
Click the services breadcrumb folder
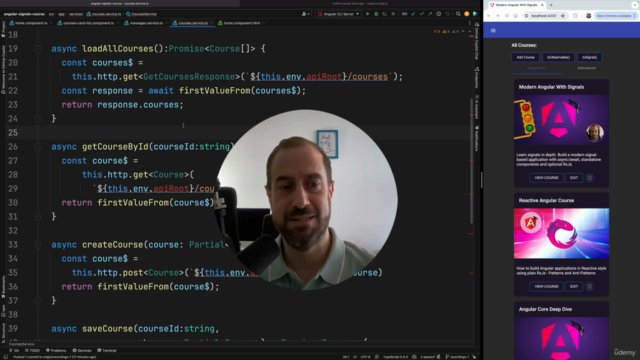pos(76,14)
